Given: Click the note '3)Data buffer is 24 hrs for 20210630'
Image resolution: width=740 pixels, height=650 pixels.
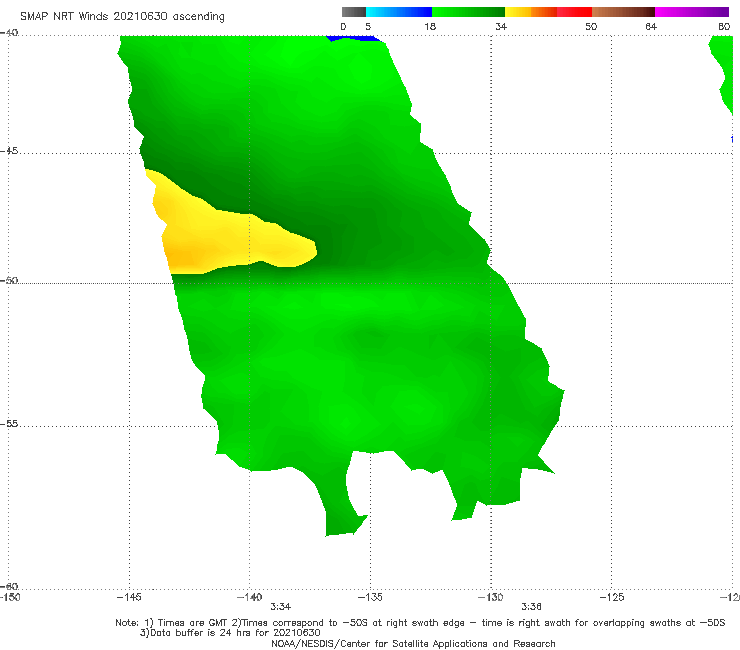Looking at the screenshot, I should pos(230,633).
